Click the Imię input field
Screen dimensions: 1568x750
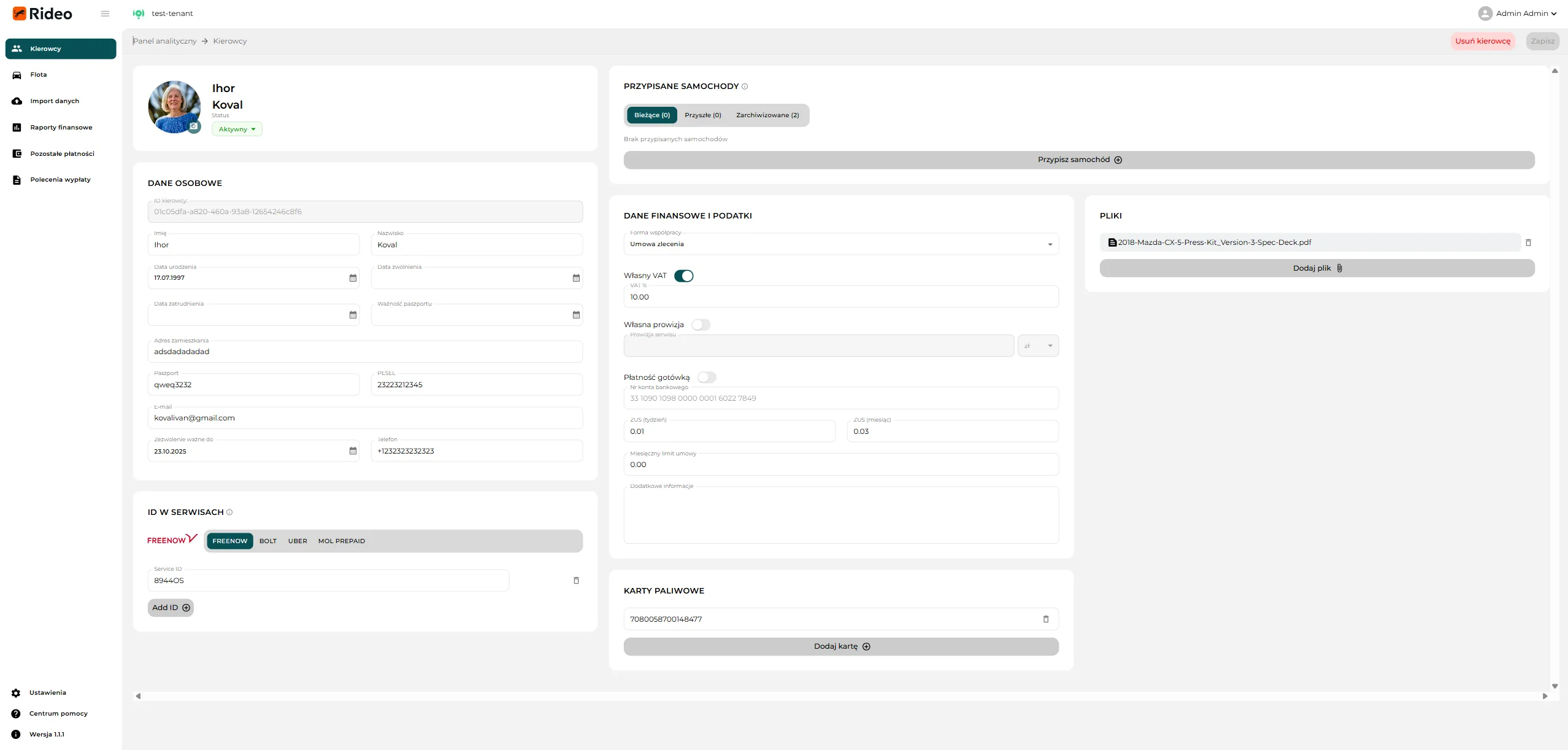click(x=253, y=245)
